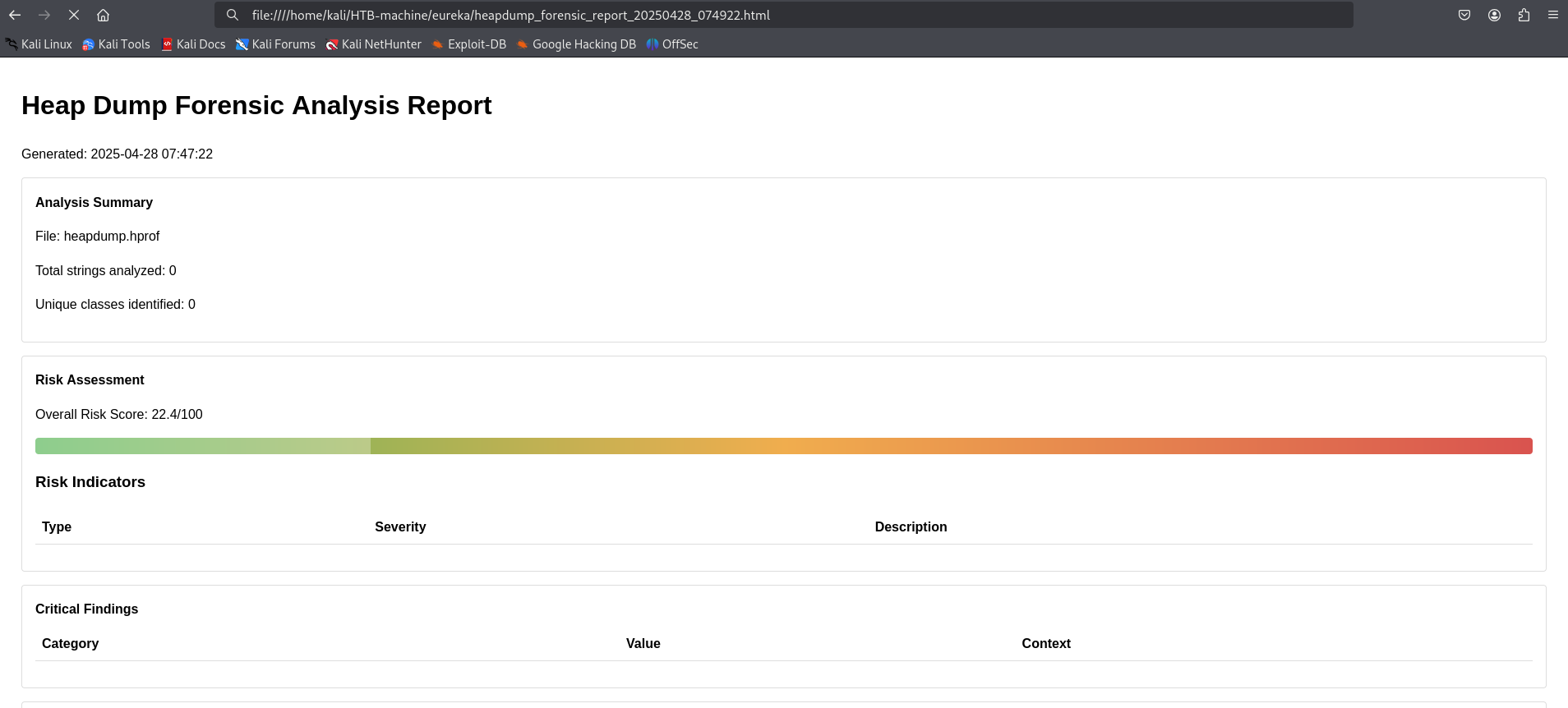This screenshot has height=708, width=1568.
Task: Open the Kali Docs bookmark
Action: pyautogui.click(x=193, y=44)
